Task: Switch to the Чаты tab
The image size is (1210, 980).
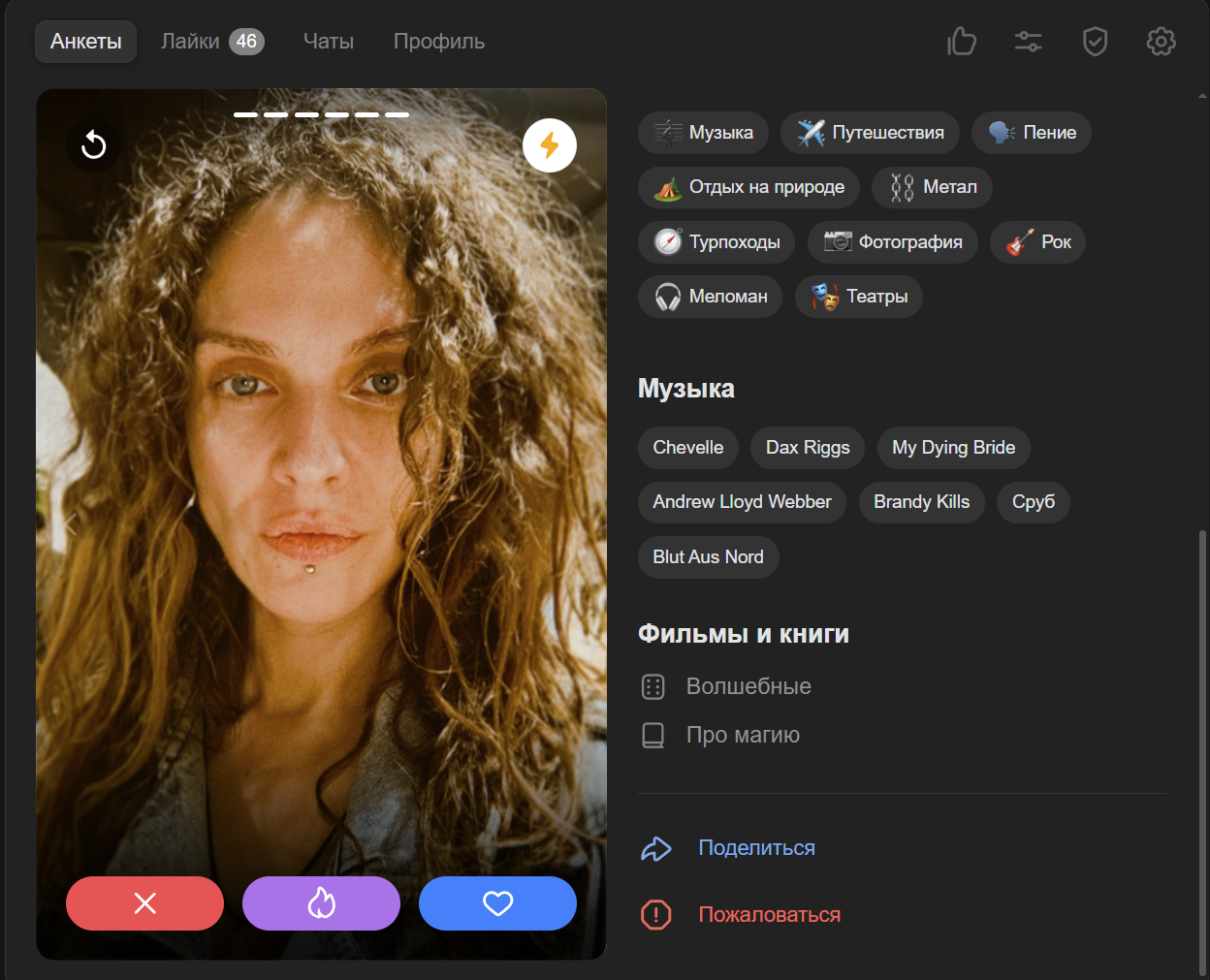Action: pyautogui.click(x=329, y=42)
